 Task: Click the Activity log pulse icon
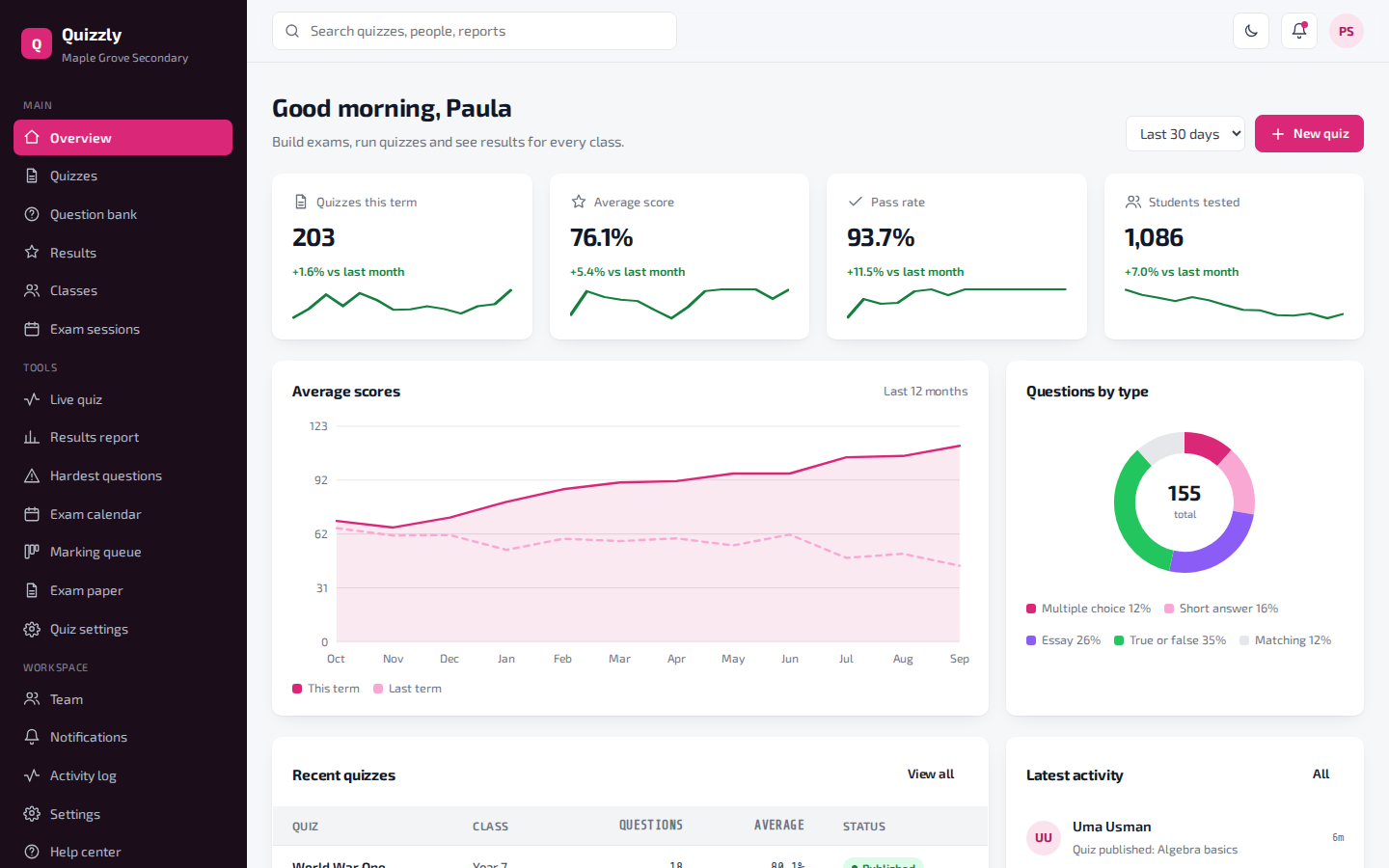(32, 775)
